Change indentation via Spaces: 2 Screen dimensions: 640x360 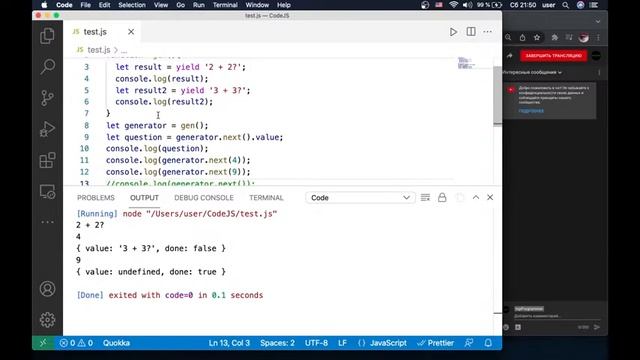[x=278, y=343]
